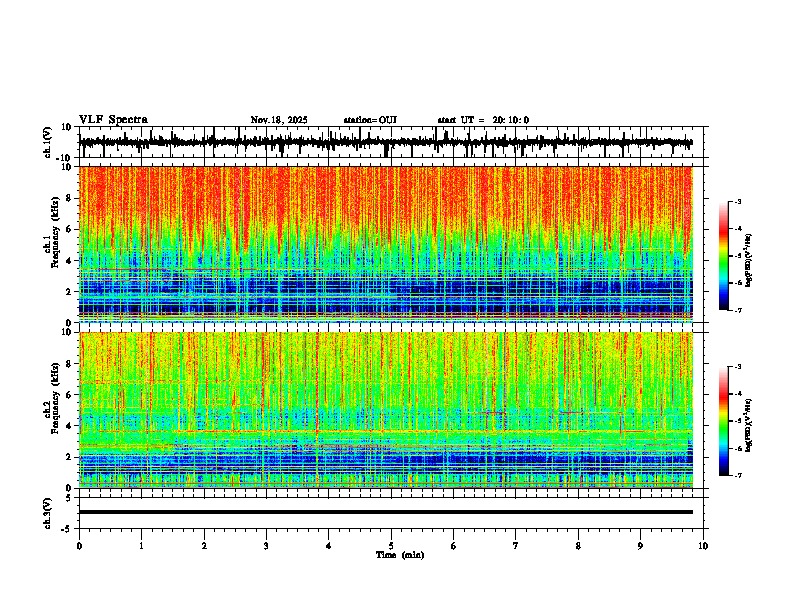This screenshot has width=792, height=612.
Task: Click the ch.2 spectrogram plot
Action: click(x=386, y=410)
